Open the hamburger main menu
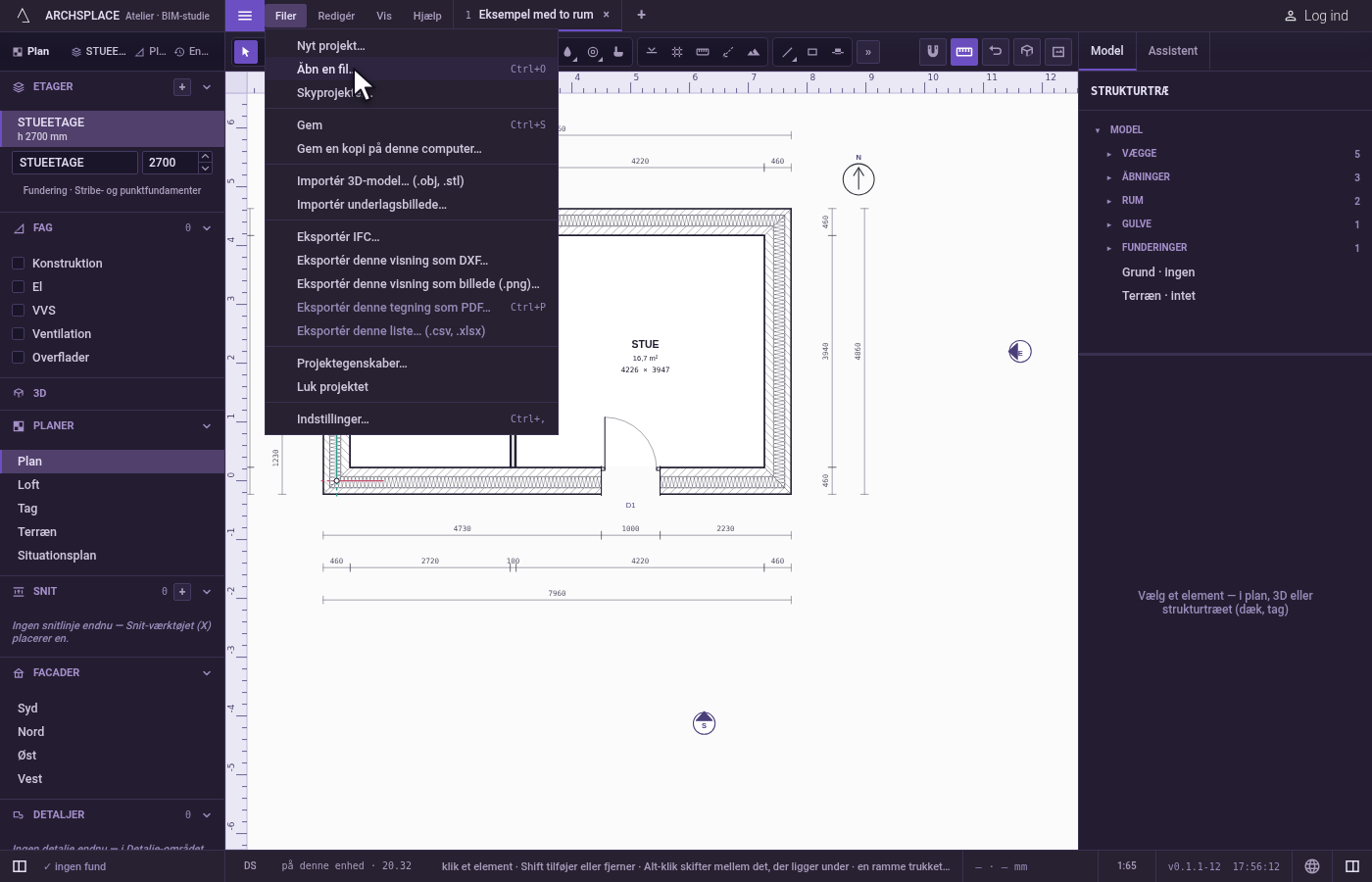1372x882 pixels. point(245,16)
